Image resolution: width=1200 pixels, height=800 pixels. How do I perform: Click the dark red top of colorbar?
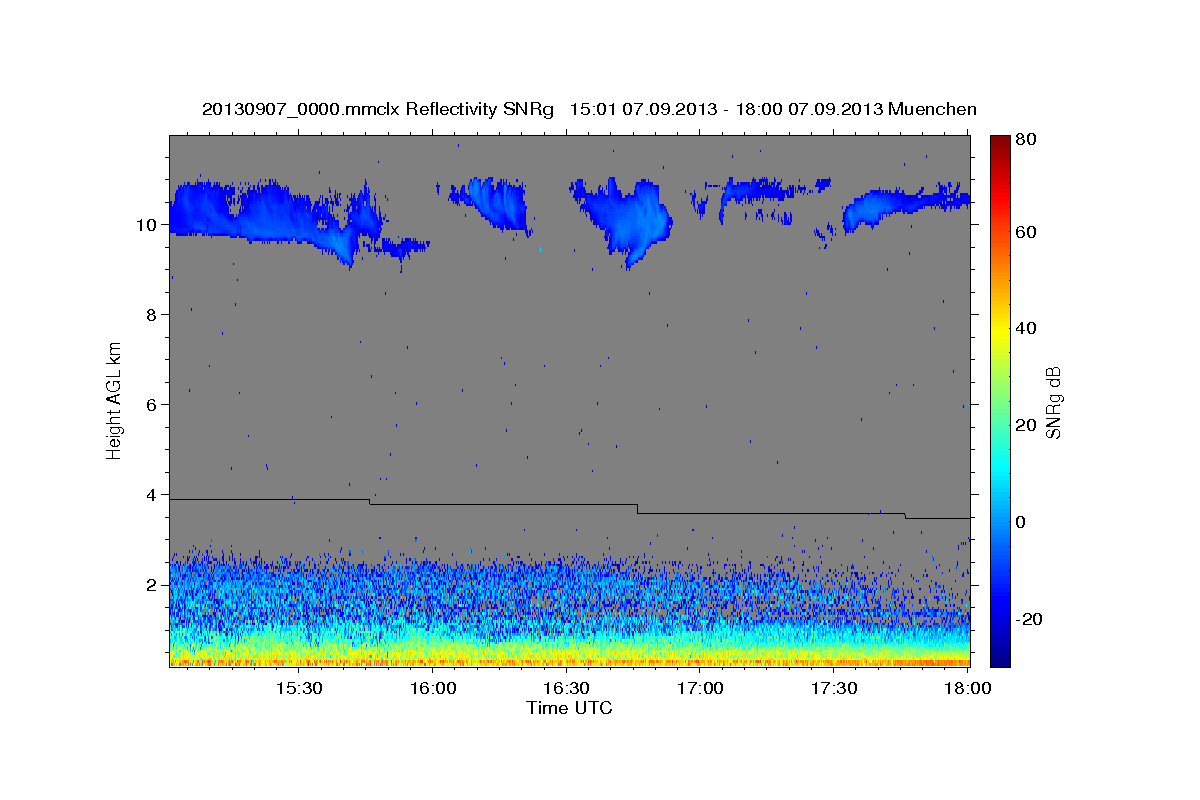(x=999, y=142)
